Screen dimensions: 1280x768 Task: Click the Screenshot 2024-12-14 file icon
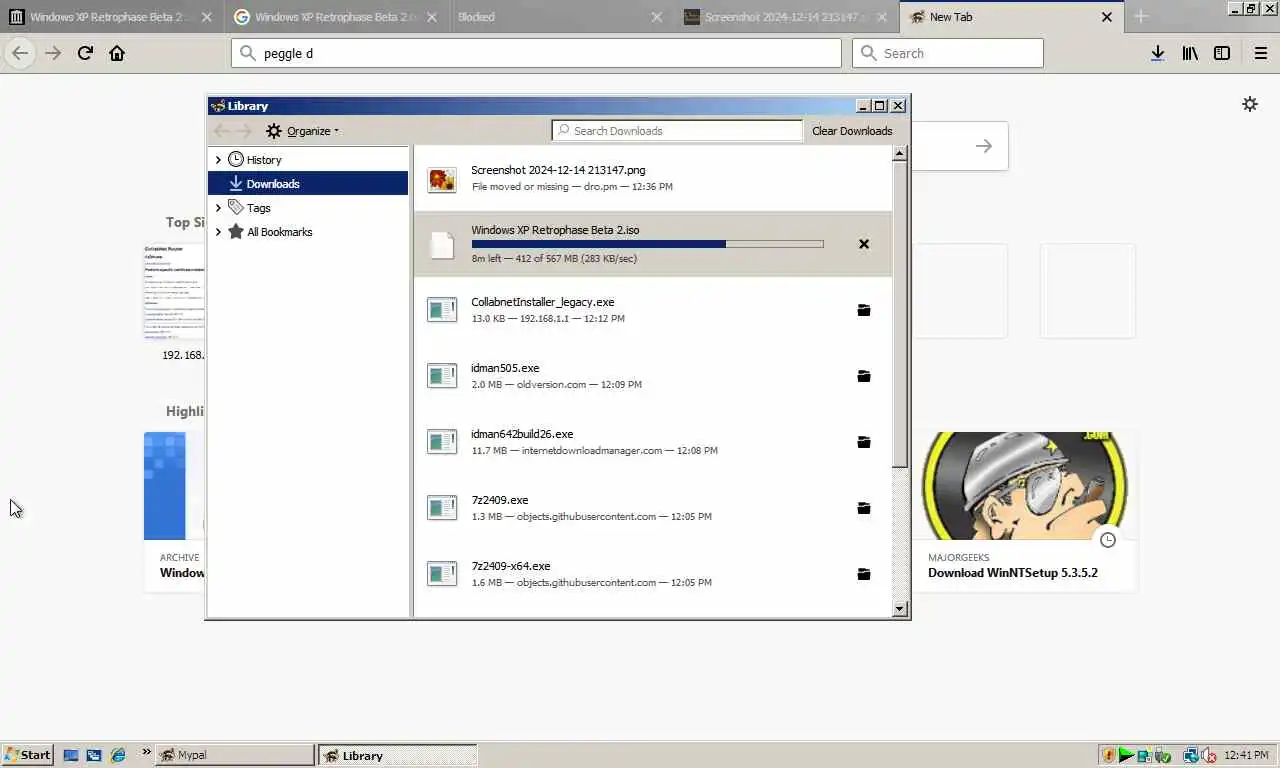442,179
